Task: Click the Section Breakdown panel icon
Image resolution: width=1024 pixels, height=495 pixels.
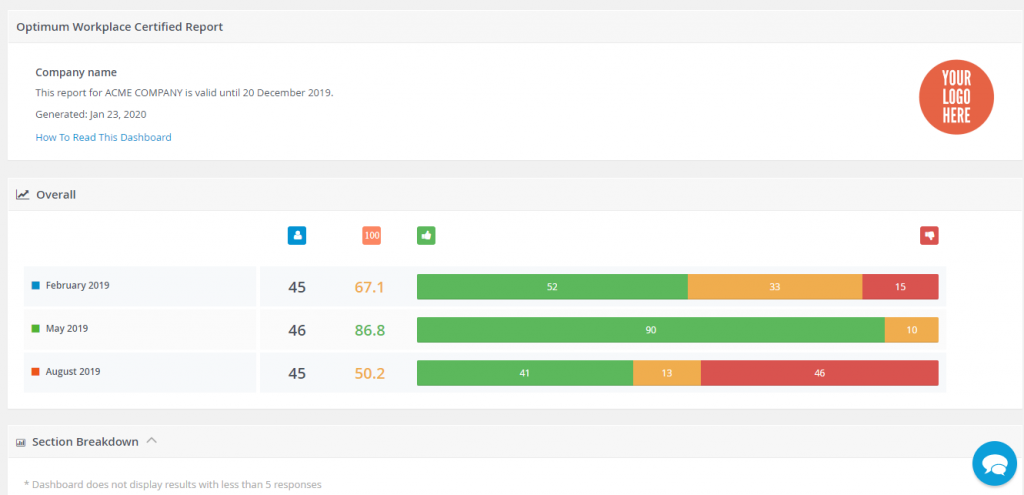Action: (x=21, y=442)
